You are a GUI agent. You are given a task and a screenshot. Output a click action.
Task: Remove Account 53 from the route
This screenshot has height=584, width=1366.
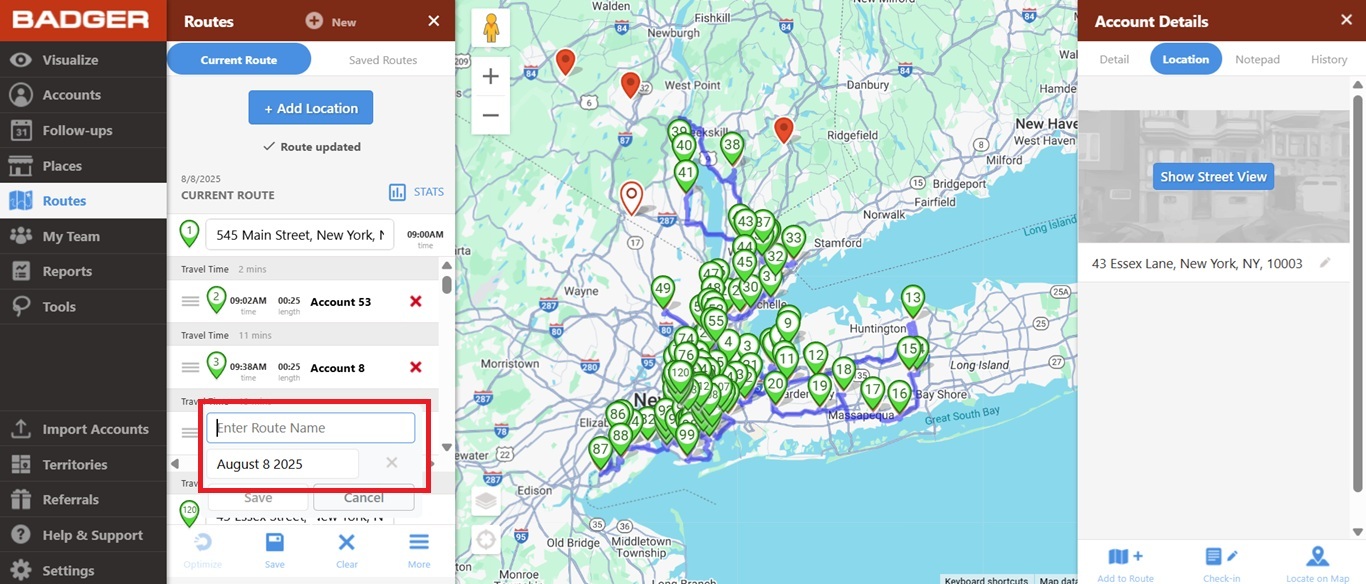[x=416, y=302]
